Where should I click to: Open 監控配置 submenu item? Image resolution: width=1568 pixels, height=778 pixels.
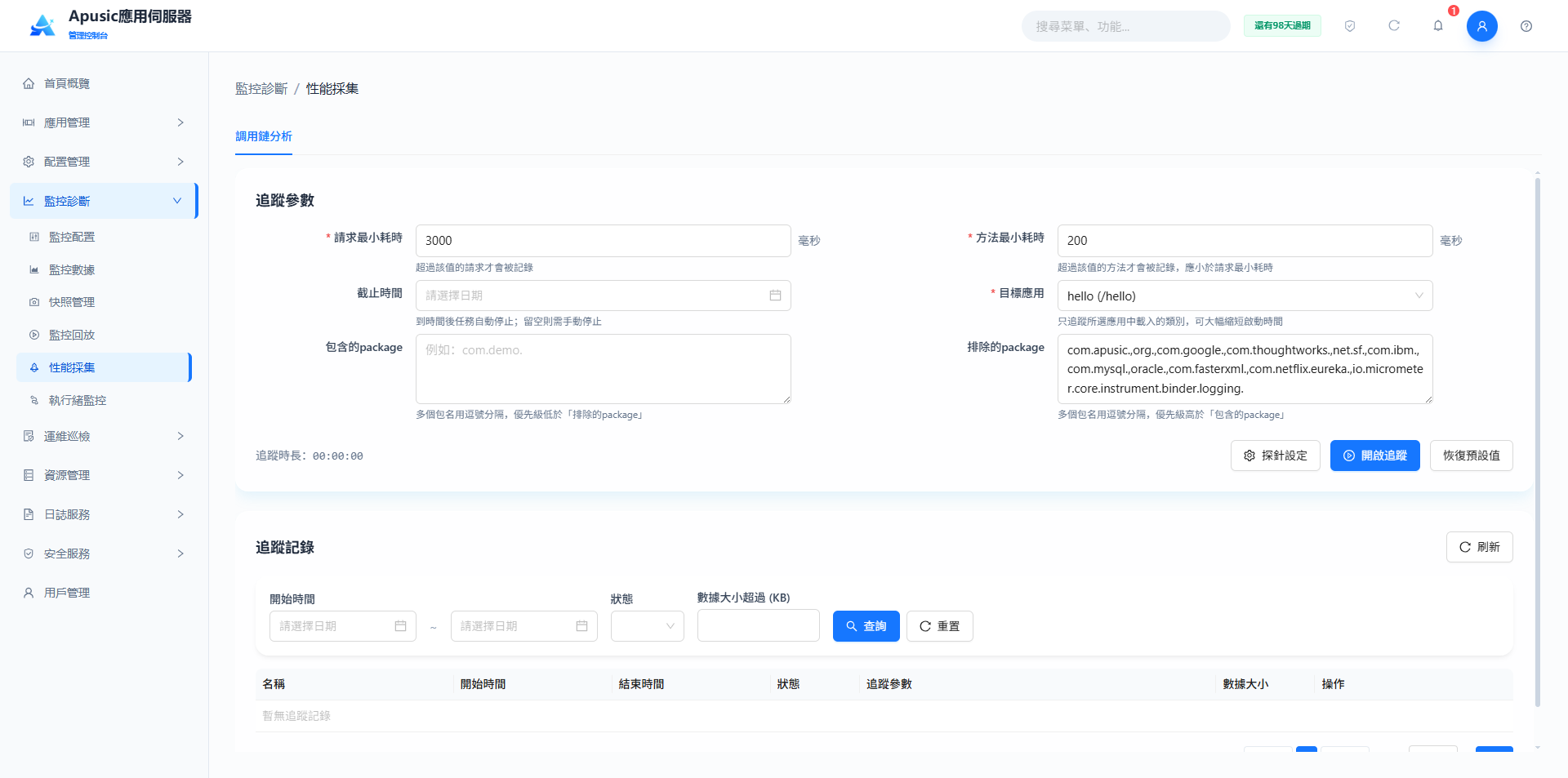click(x=104, y=237)
